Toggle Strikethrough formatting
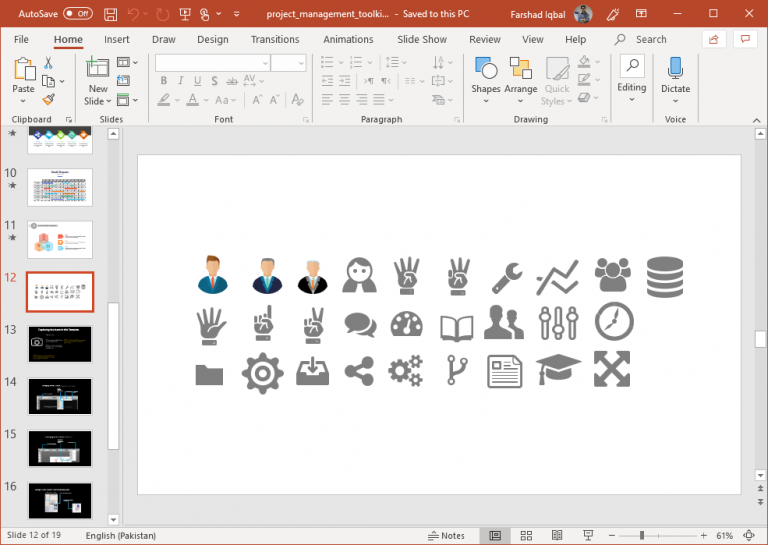The image size is (768, 545). click(x=232, y=81)
